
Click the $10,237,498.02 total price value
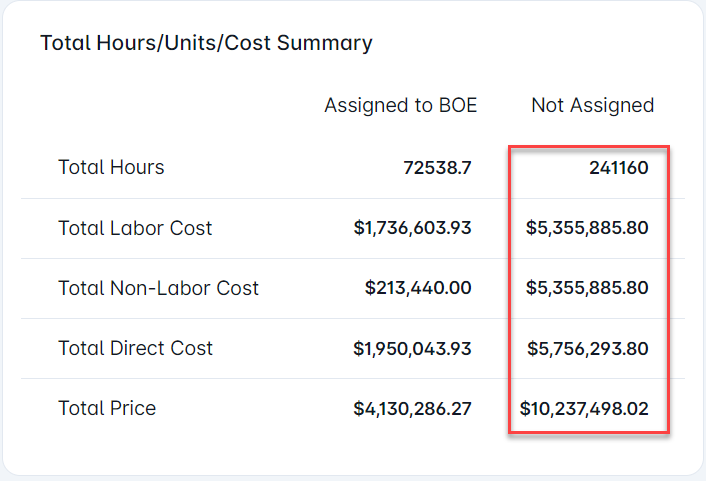(x=584, y=408)
